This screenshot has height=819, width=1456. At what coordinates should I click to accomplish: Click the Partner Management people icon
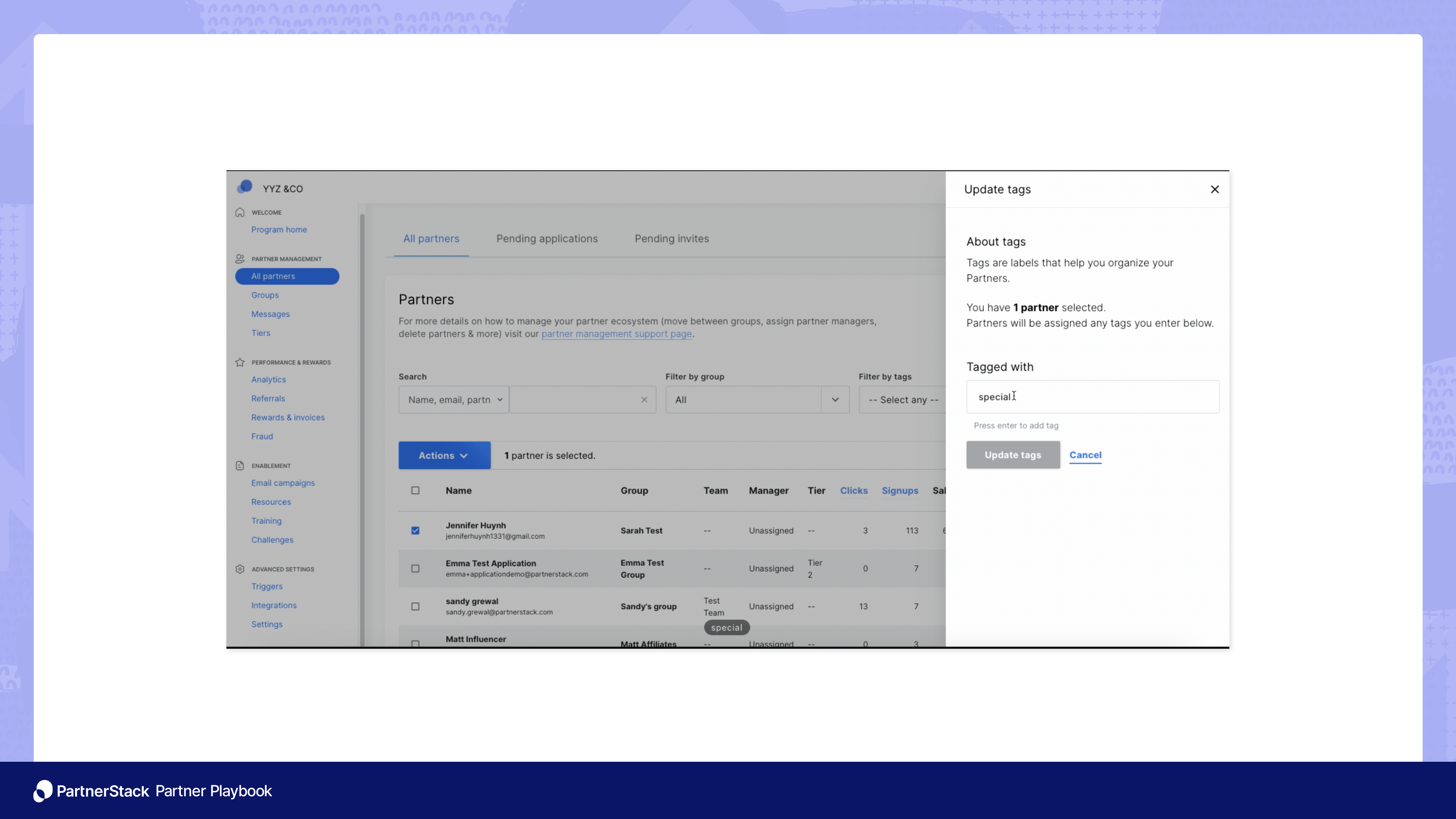pos(240,258)
